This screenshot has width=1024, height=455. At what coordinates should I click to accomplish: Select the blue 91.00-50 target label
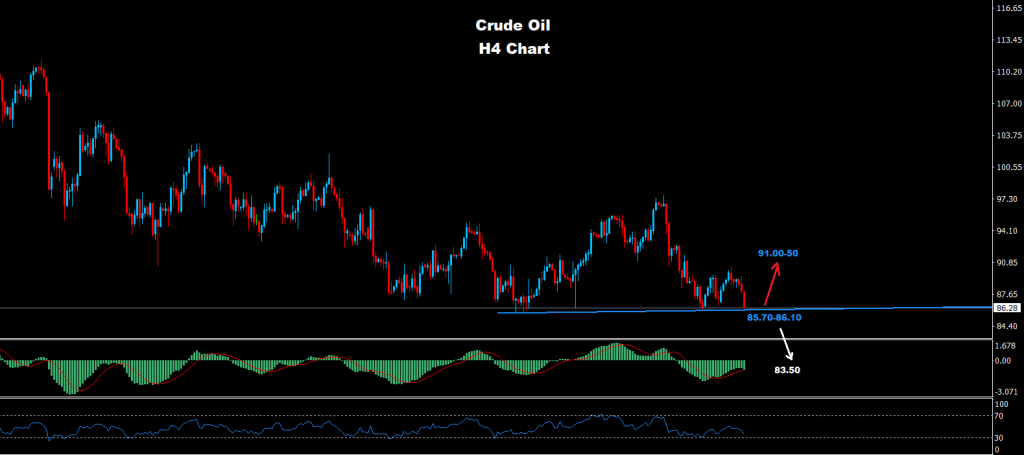tap(778, 253)
